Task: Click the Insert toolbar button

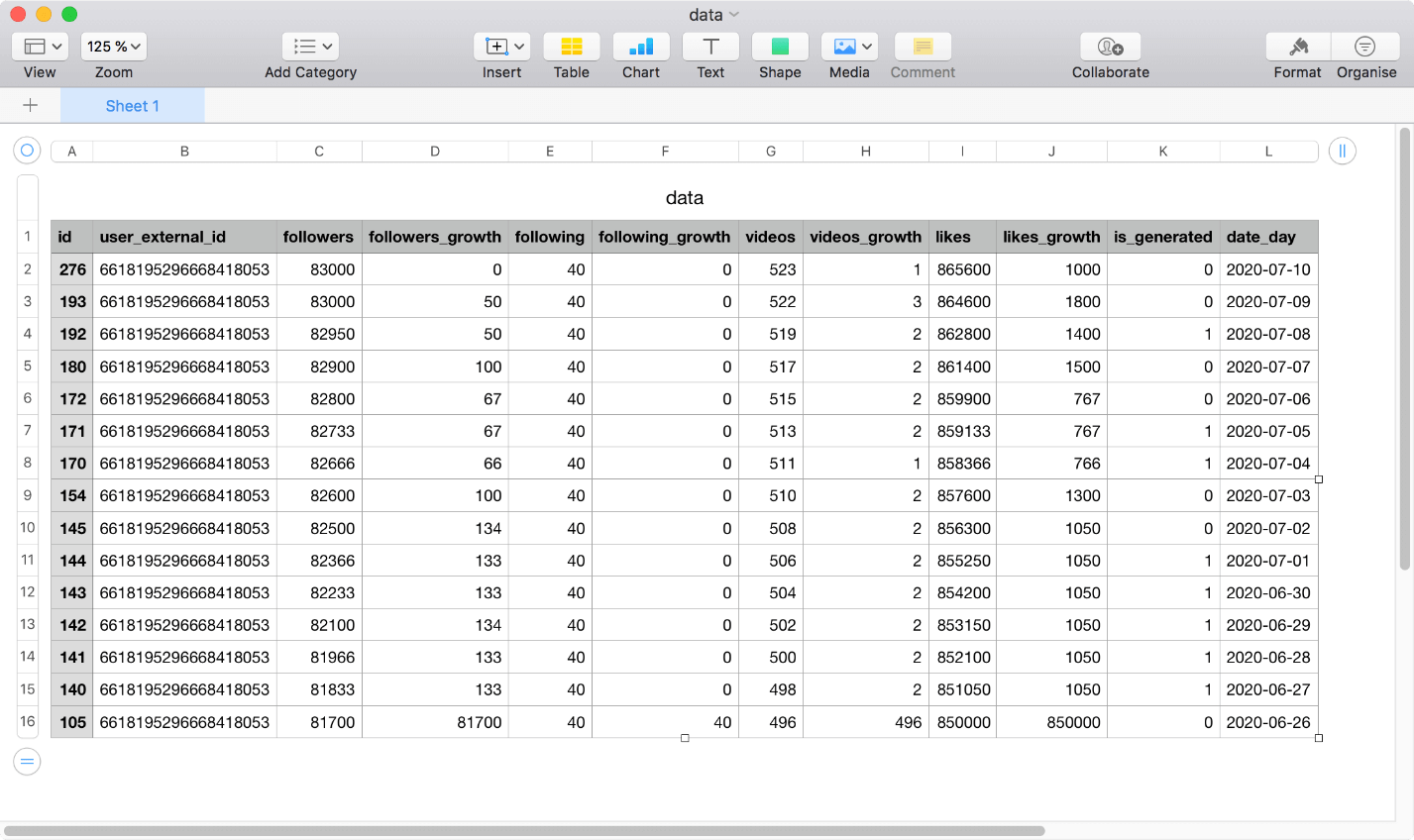Action: [x=501, y=47]
